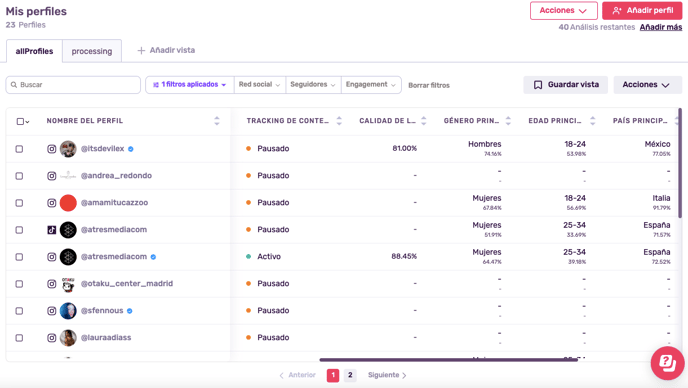The image size is (688, 388).
Task: Check the box for active @atresmediacom row
Action: [19, 257]
